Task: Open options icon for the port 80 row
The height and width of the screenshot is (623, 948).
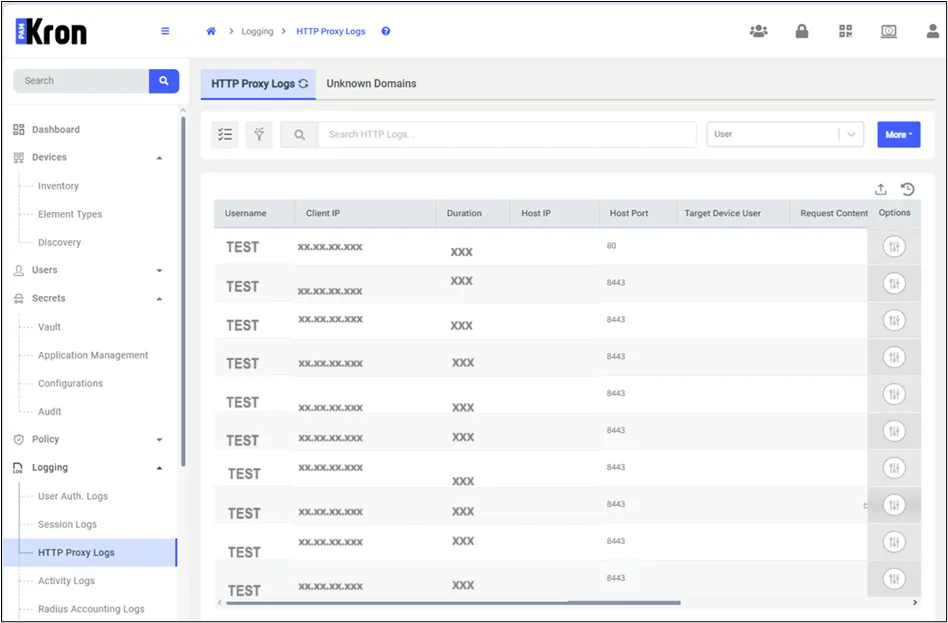Action: [894, 247]
